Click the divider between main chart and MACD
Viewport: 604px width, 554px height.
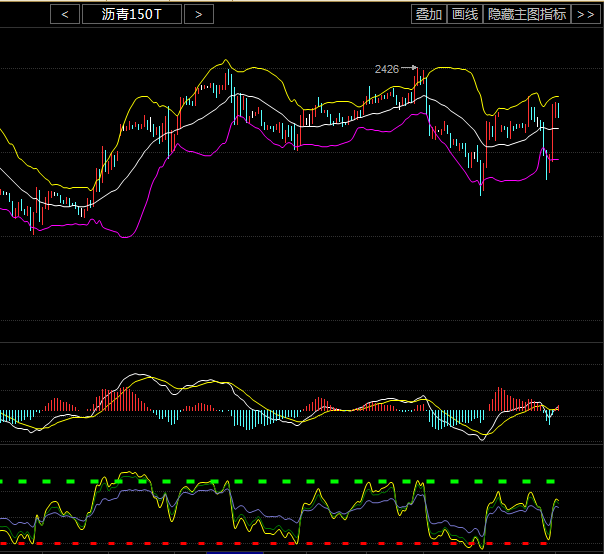[x=300, y=343]
